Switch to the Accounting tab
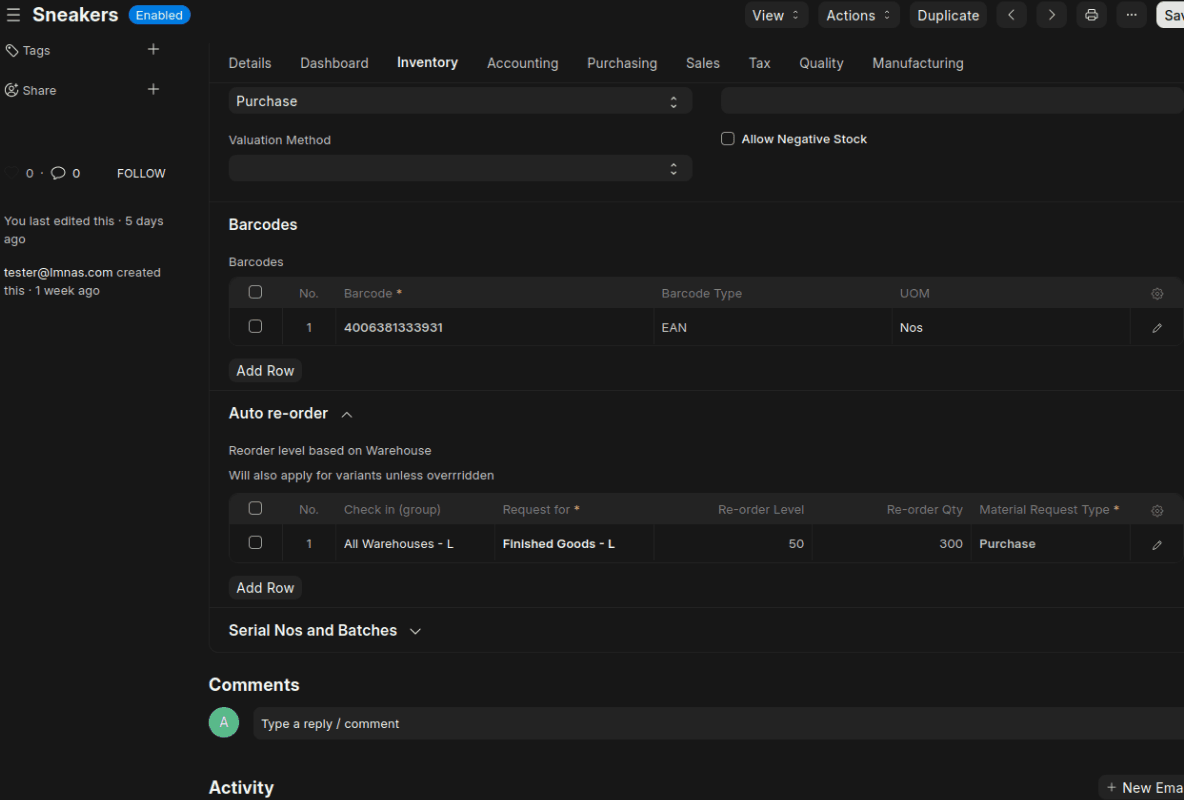Image resolution: width=1184 pixels, height=800 pixels. 522,63
